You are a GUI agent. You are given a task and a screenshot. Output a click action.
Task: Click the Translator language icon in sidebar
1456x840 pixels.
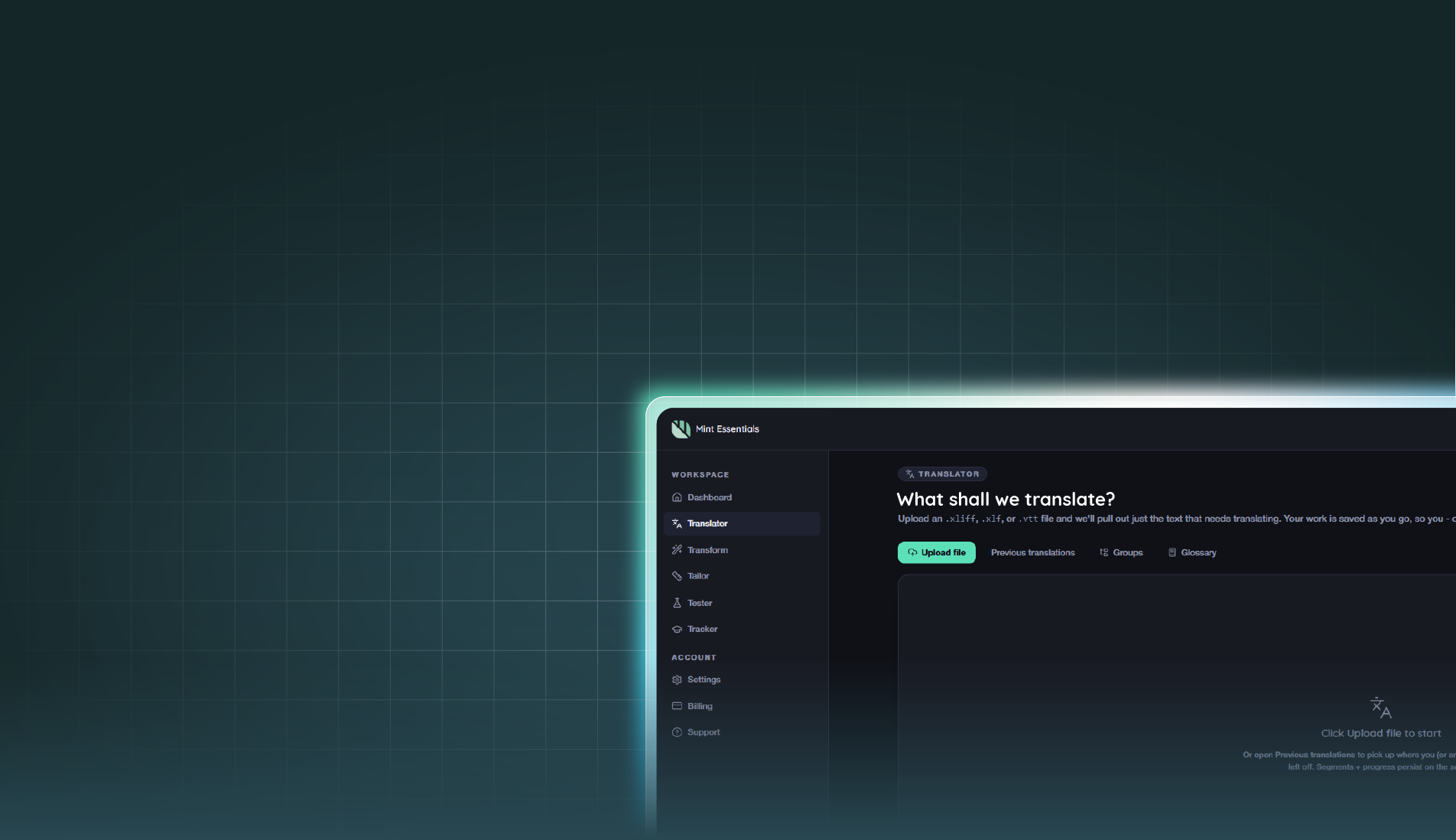click(677, 524)
